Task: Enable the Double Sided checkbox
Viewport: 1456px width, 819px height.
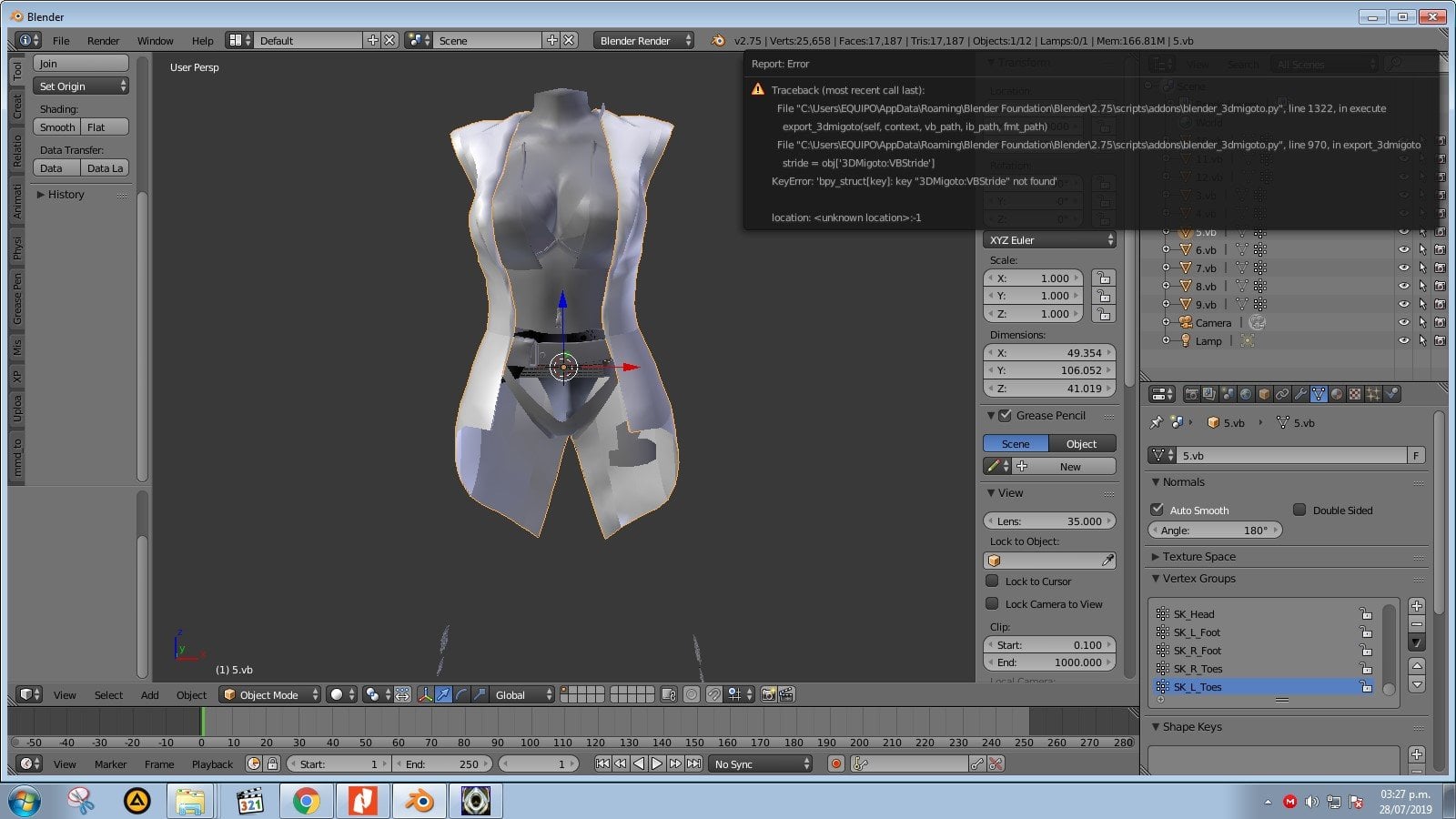Action: click(x=1299, y=510)
